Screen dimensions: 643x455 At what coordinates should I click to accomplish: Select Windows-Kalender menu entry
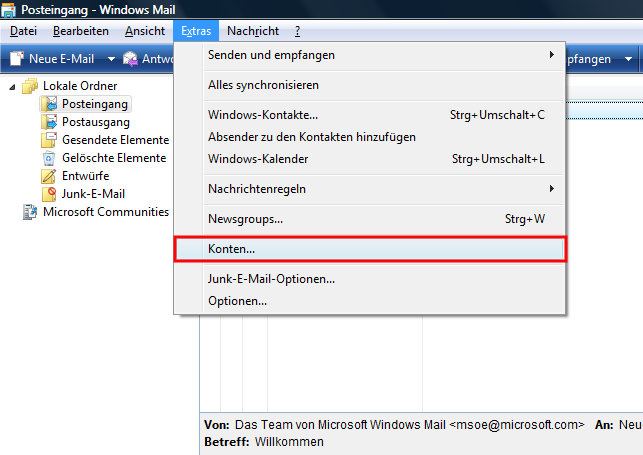point(258,159)
